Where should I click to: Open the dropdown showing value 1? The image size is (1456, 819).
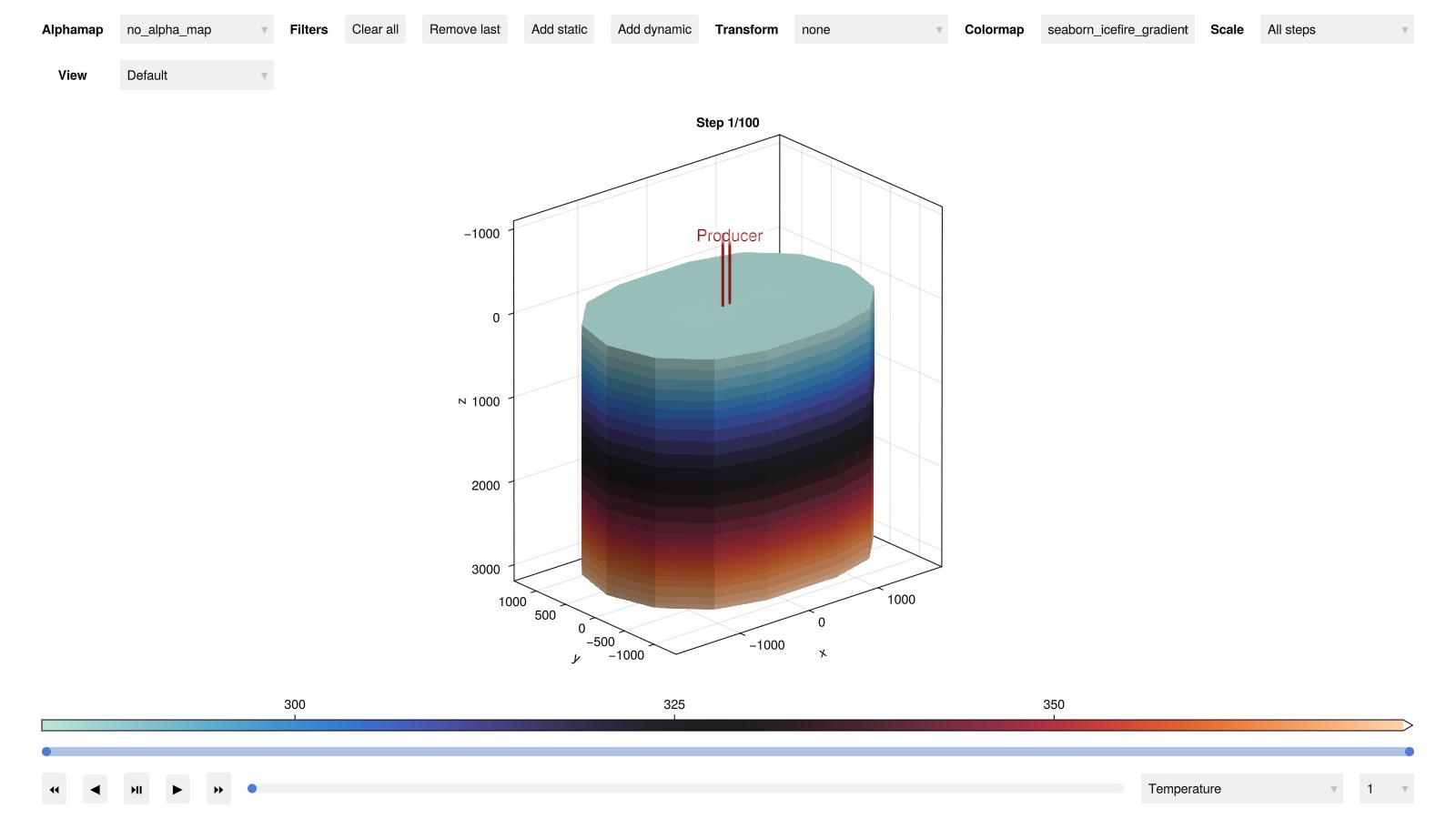point(1385,789)
